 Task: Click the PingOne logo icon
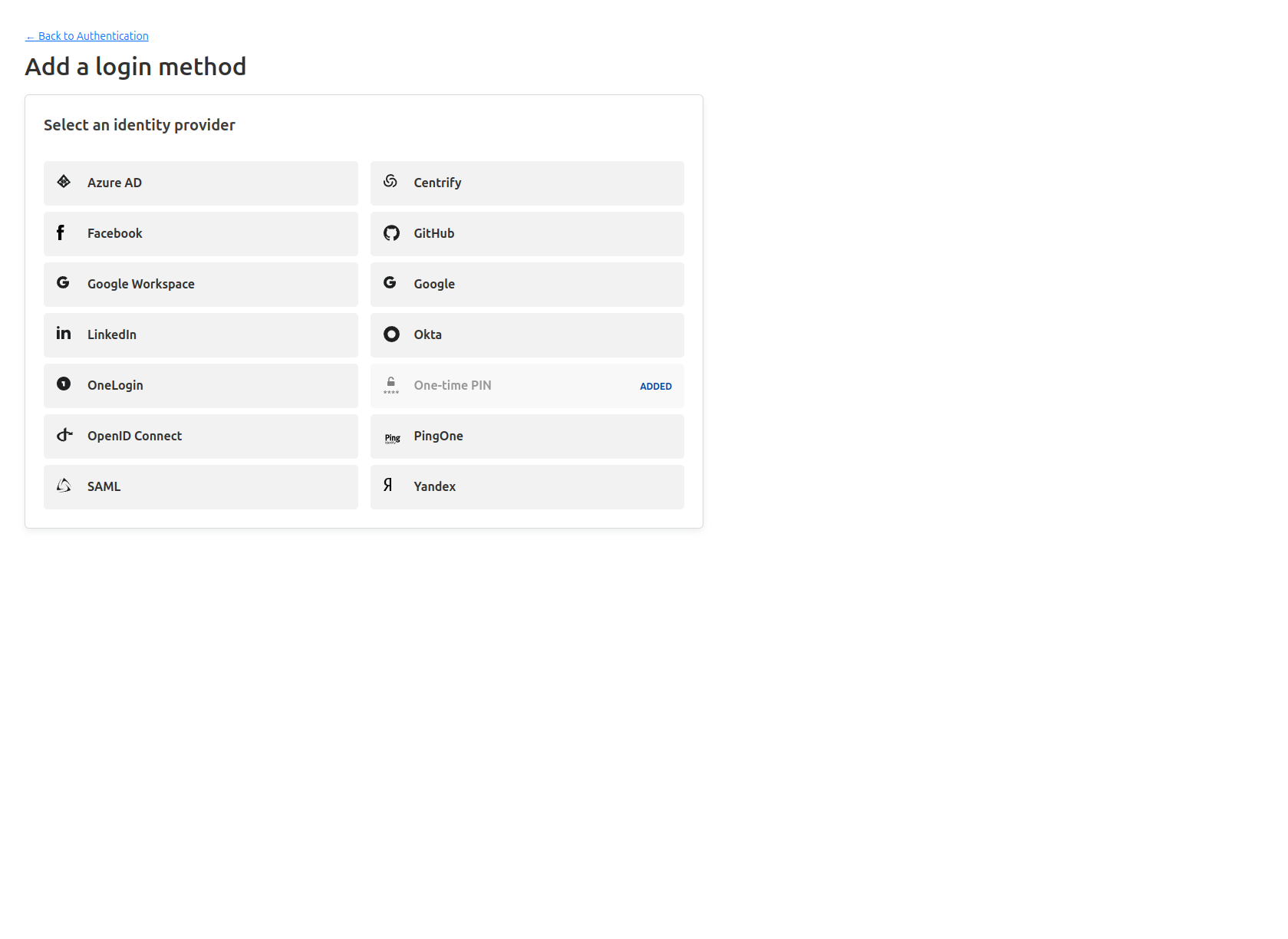[x=392, y=436]
